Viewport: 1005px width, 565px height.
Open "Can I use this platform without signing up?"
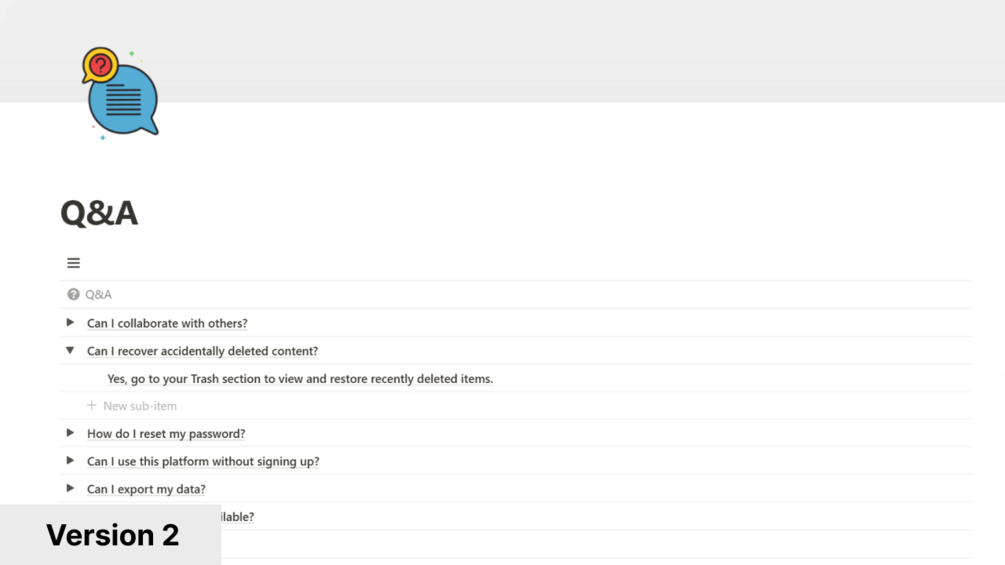pyautogui.click(x=203, y=462)
